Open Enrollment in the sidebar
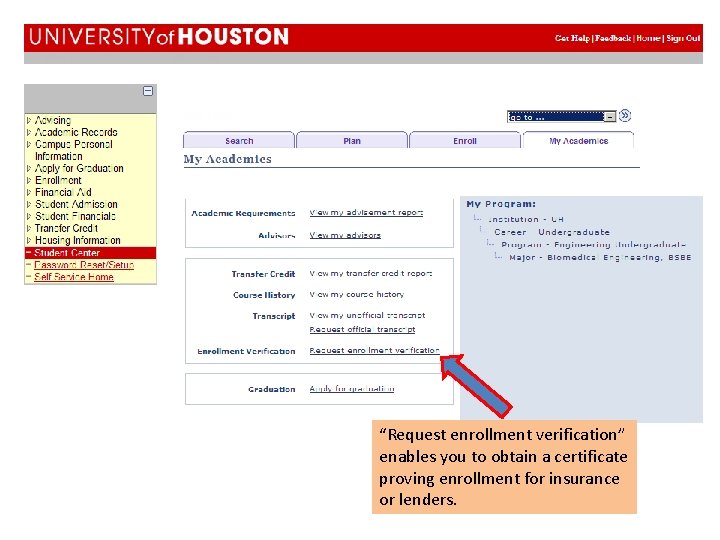 point(58,180)
